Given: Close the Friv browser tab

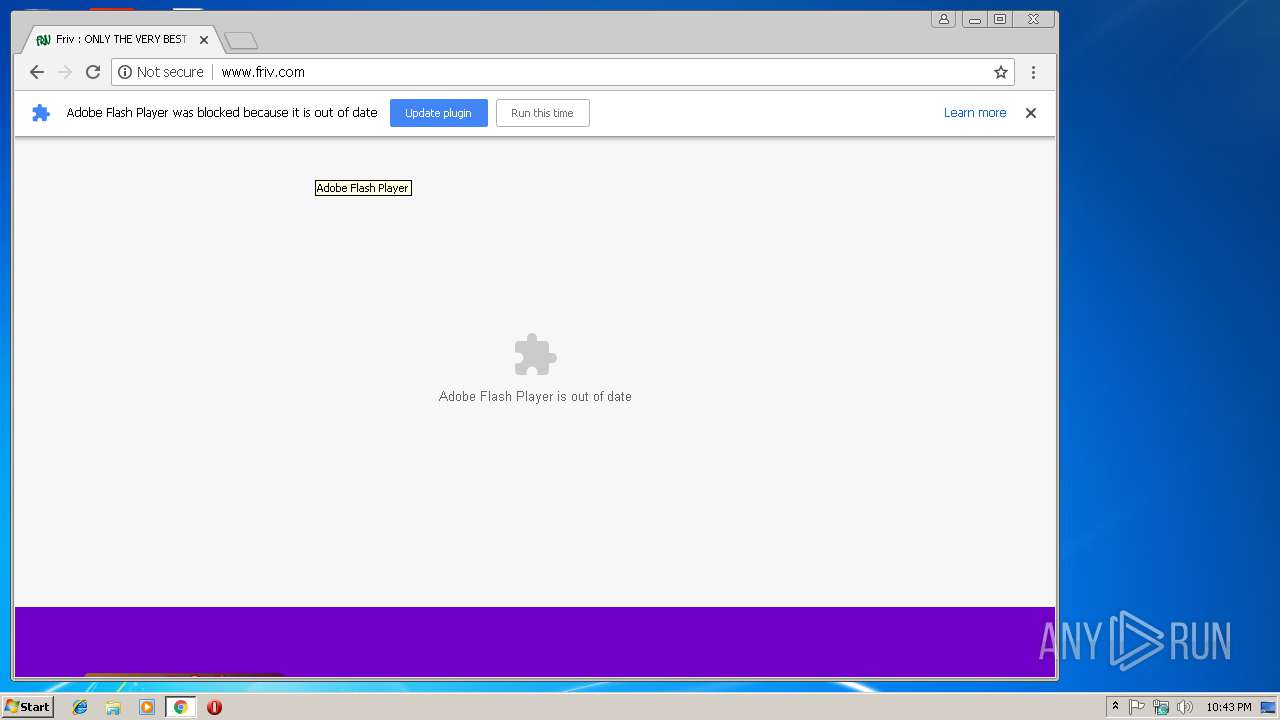Looking at the screenshot, I should point(204,40).
